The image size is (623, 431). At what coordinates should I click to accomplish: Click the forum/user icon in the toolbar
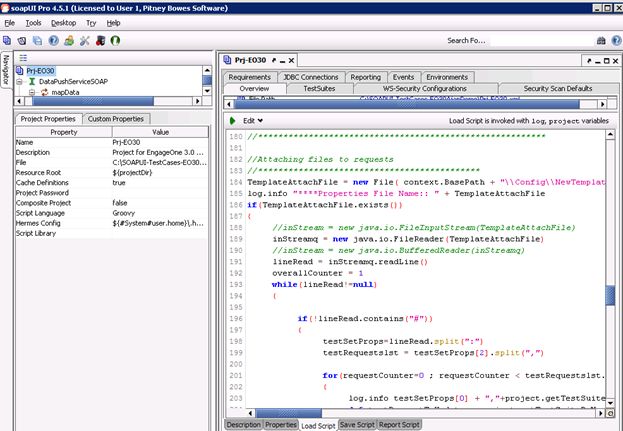pos(69,41)
